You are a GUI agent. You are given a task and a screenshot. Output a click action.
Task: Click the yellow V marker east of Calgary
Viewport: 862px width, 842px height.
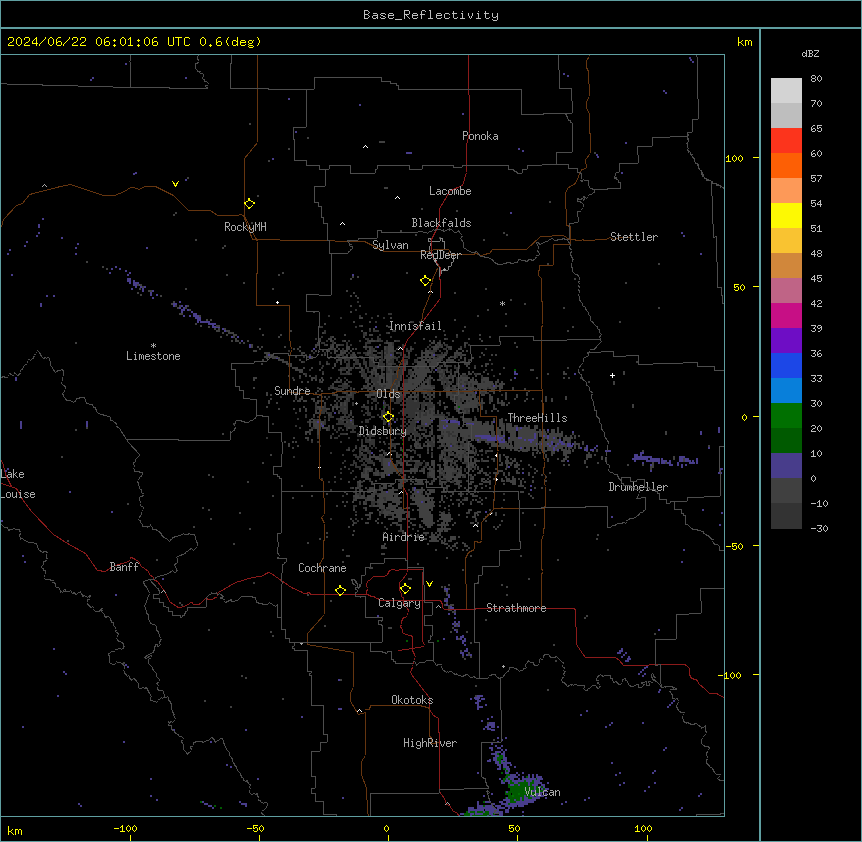point(429,584)
